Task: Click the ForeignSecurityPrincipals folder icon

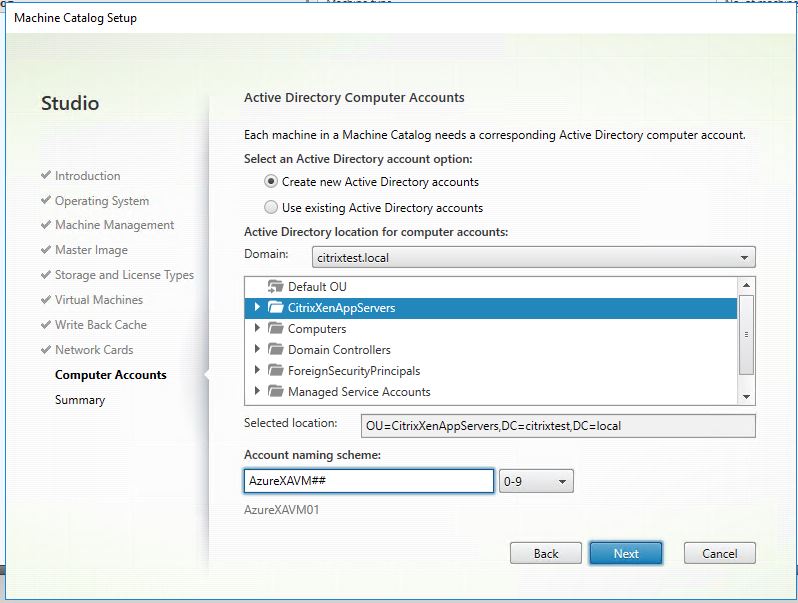Action: (275, 371)
